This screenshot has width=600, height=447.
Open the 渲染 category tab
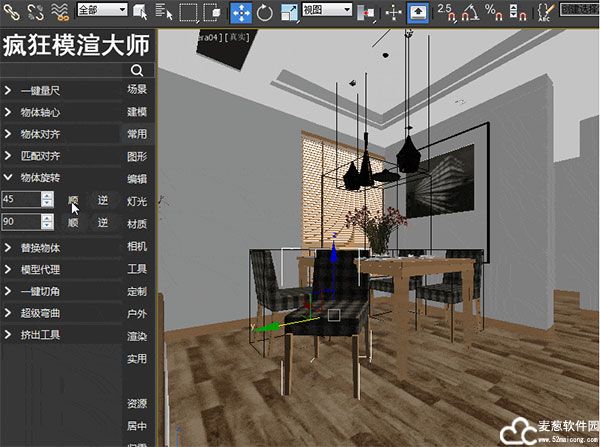coord(137,336)
